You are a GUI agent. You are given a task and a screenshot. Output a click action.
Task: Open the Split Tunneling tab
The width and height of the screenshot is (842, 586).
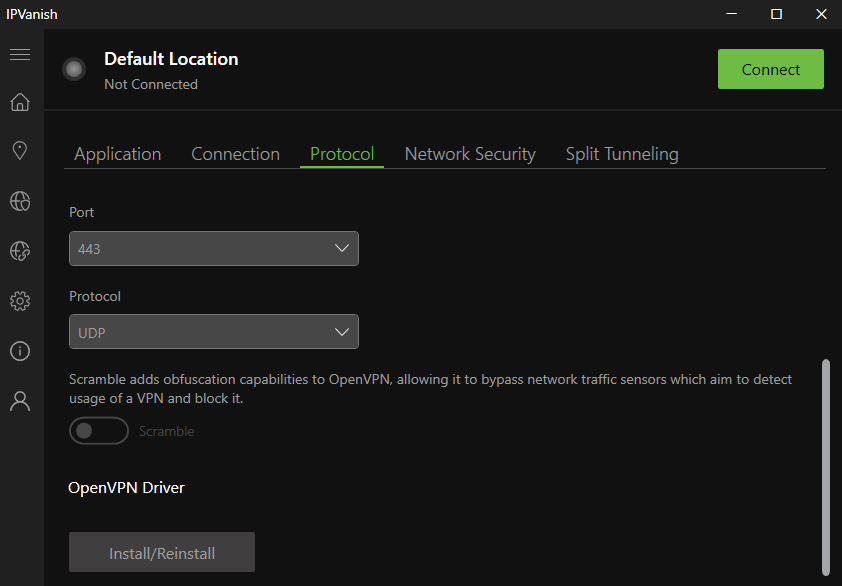pyautogui.click(x=622, y=154)
